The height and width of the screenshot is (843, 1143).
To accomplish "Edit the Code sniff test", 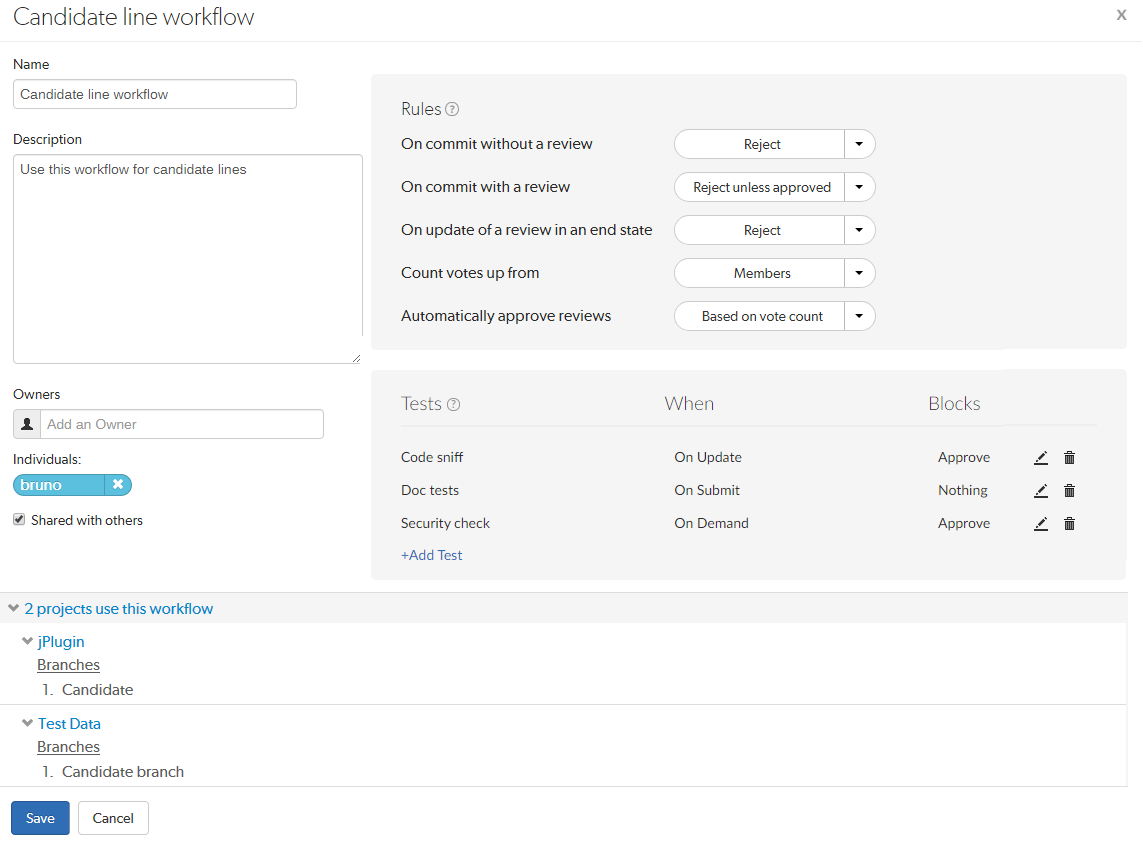I will (x=1040, y=457).
